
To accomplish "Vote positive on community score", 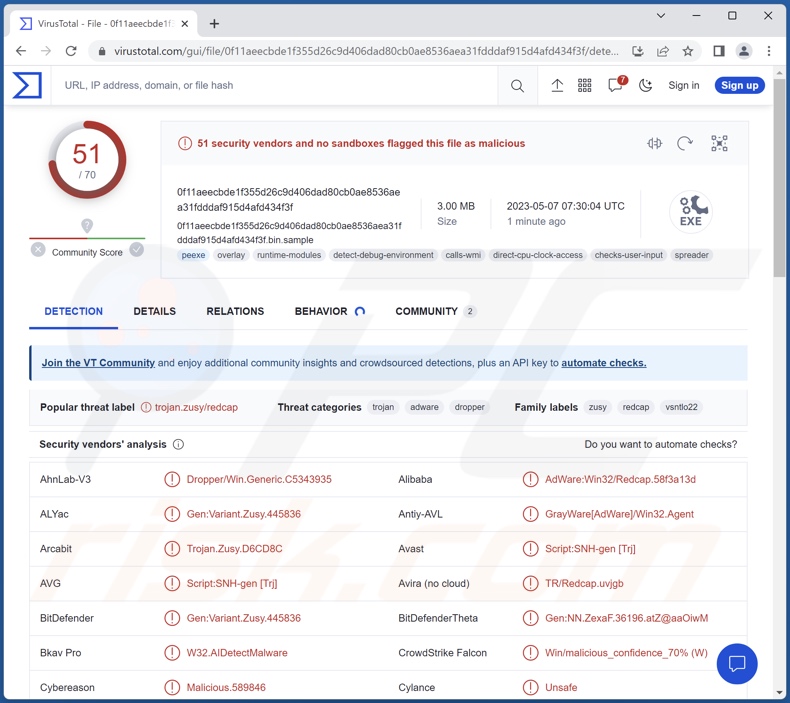I will pyautogui.click(x=137, y=250).
